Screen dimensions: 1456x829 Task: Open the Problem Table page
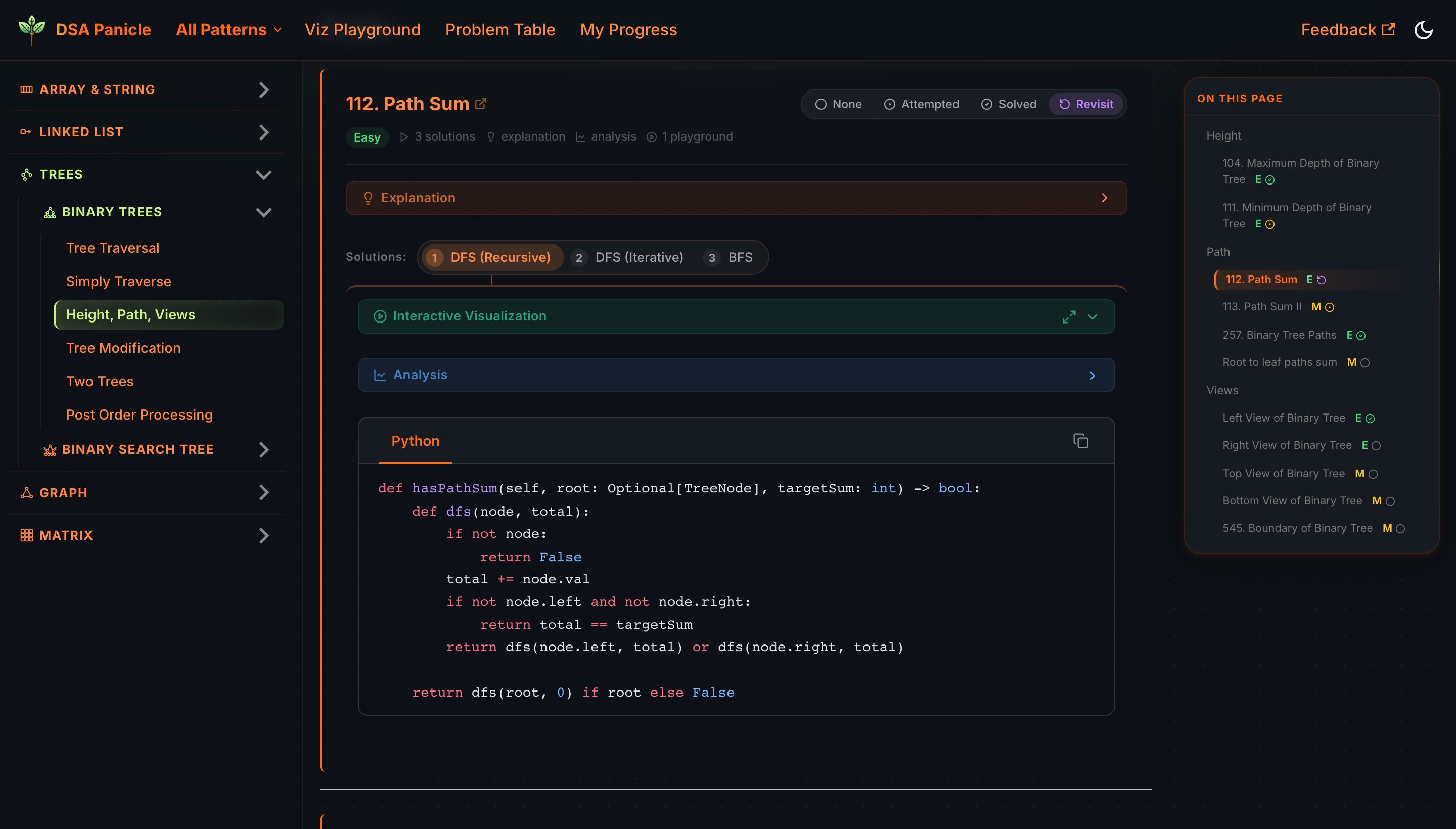[500, 30]
